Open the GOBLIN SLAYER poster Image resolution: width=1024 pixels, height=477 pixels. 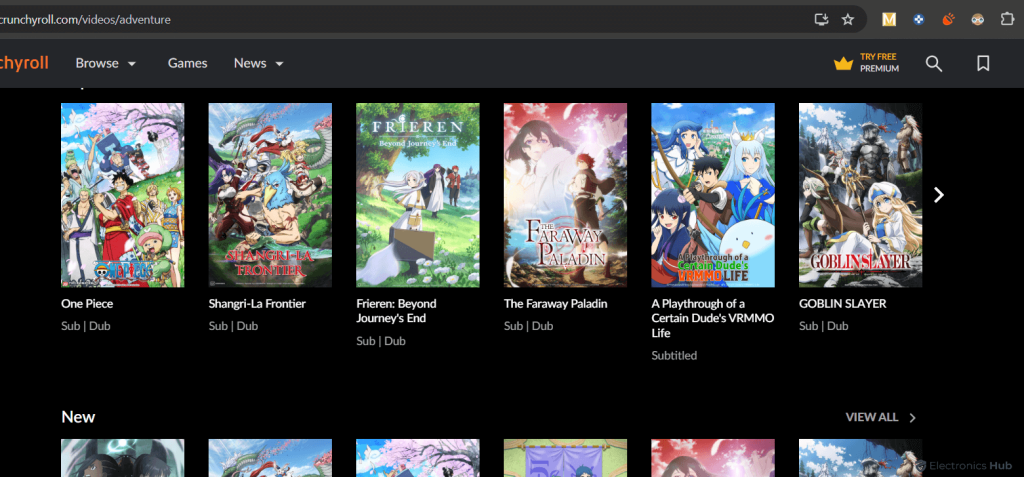click(x=860, y=195)
